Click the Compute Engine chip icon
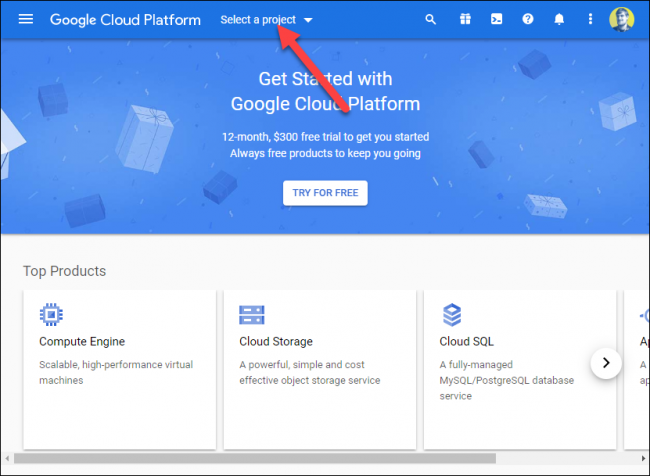This screenshot has height=476, width=650. (x=51, y=315)
